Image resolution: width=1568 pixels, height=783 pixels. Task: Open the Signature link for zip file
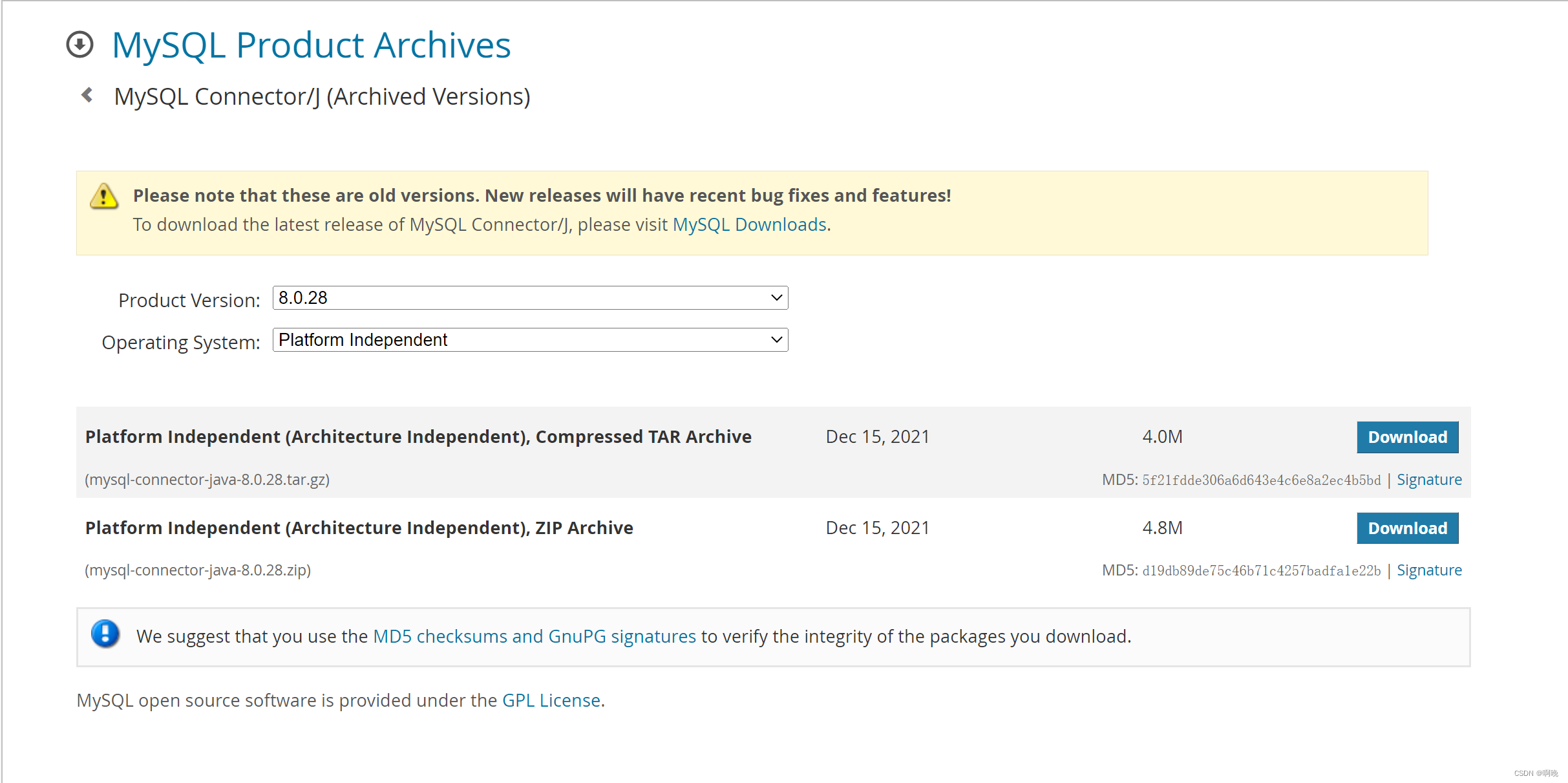1429,570
